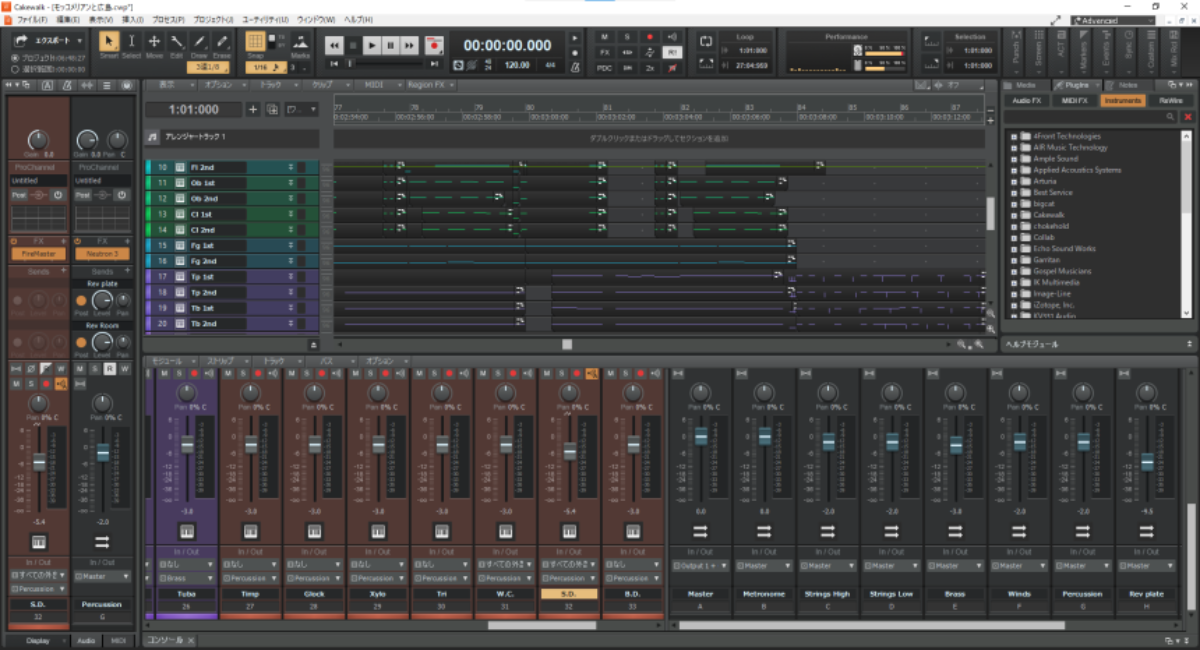1200x650 pixels.
Task: Open the Project menu in menu bar
Action: pos(210,19)
